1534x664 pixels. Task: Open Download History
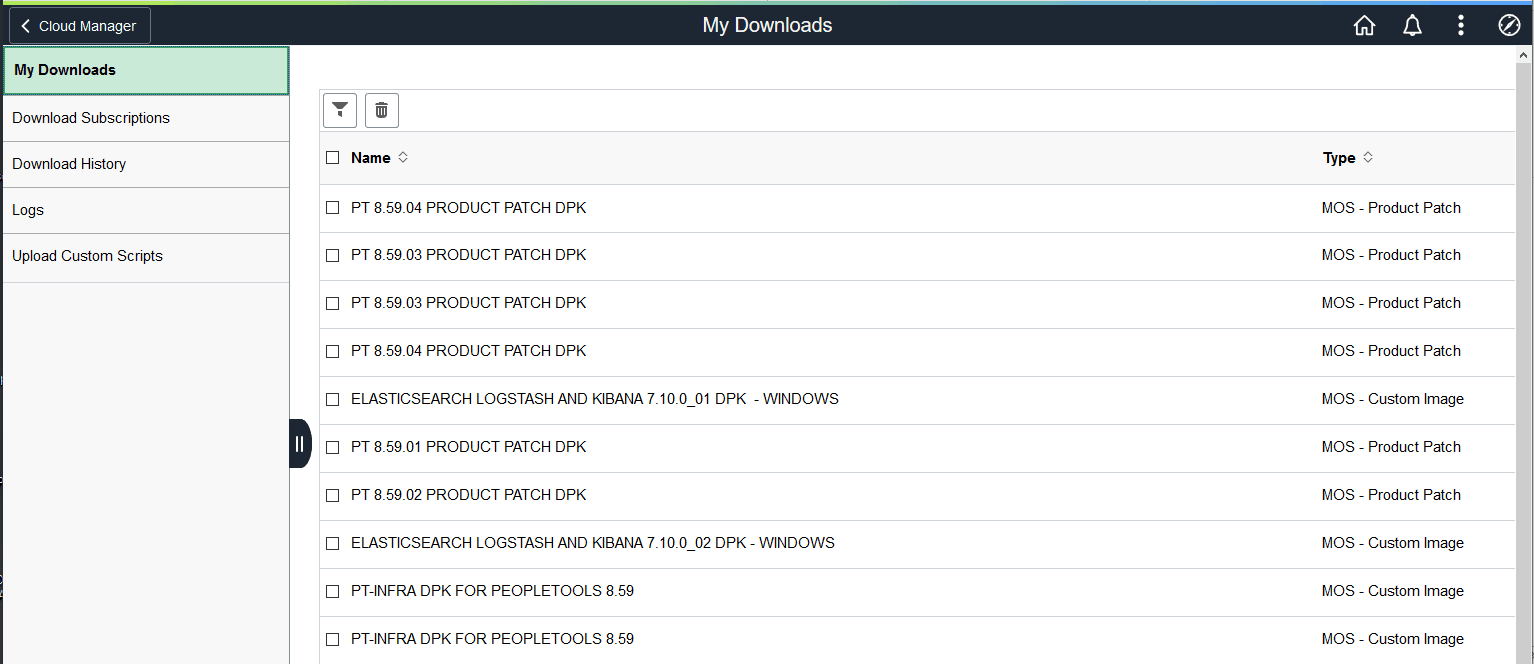(69, 163)
